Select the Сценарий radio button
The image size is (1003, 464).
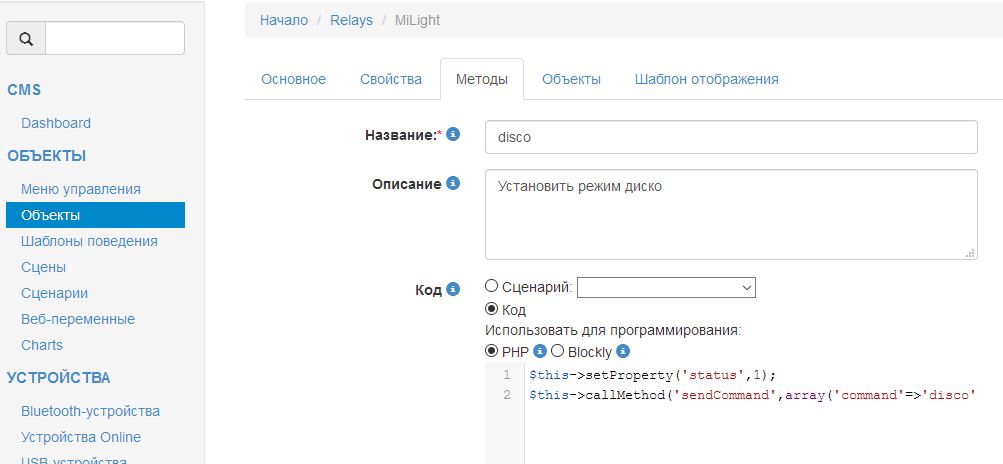coord(491,286)
